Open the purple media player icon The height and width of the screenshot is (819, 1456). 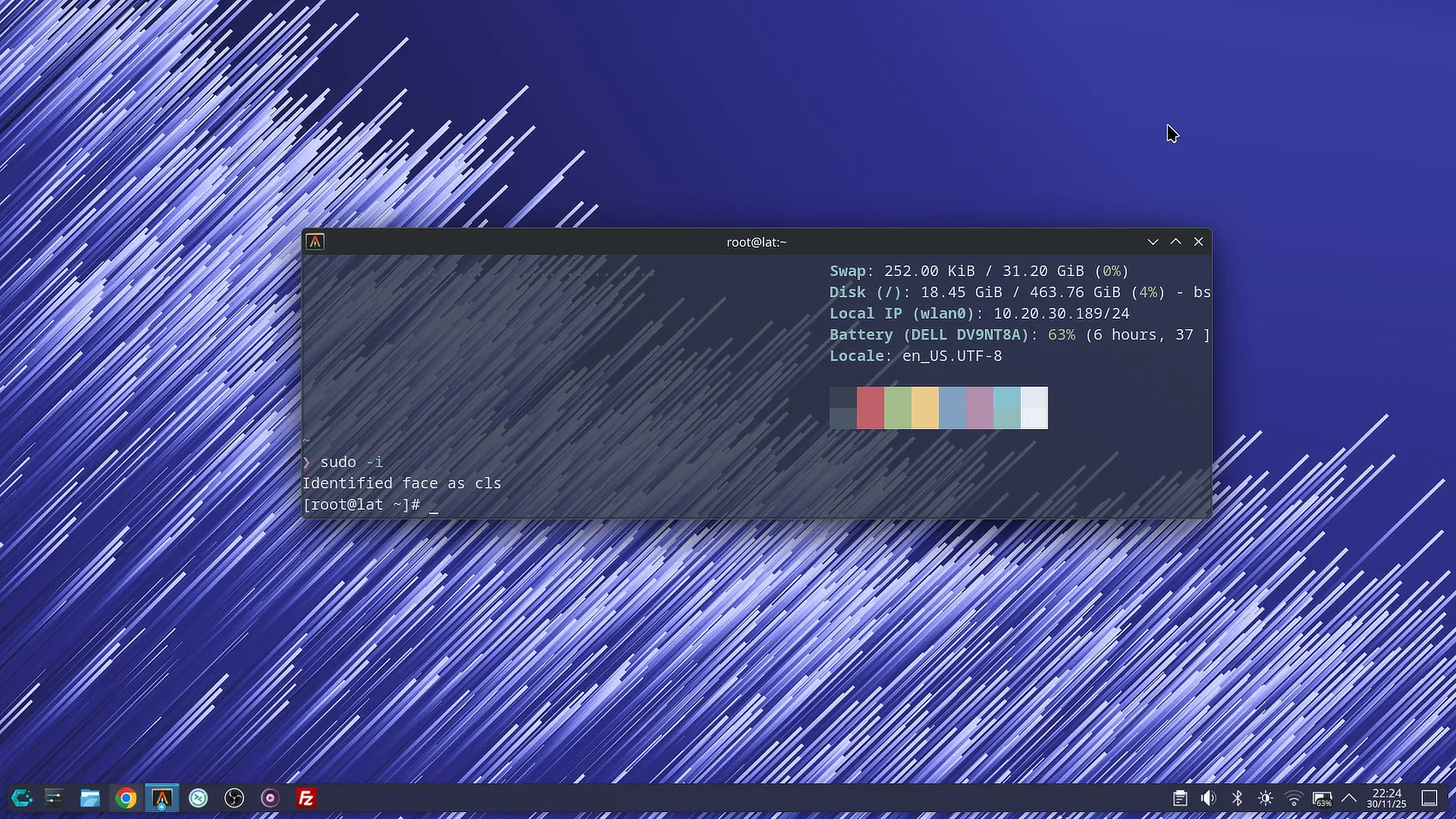click(x=270, y=798)
